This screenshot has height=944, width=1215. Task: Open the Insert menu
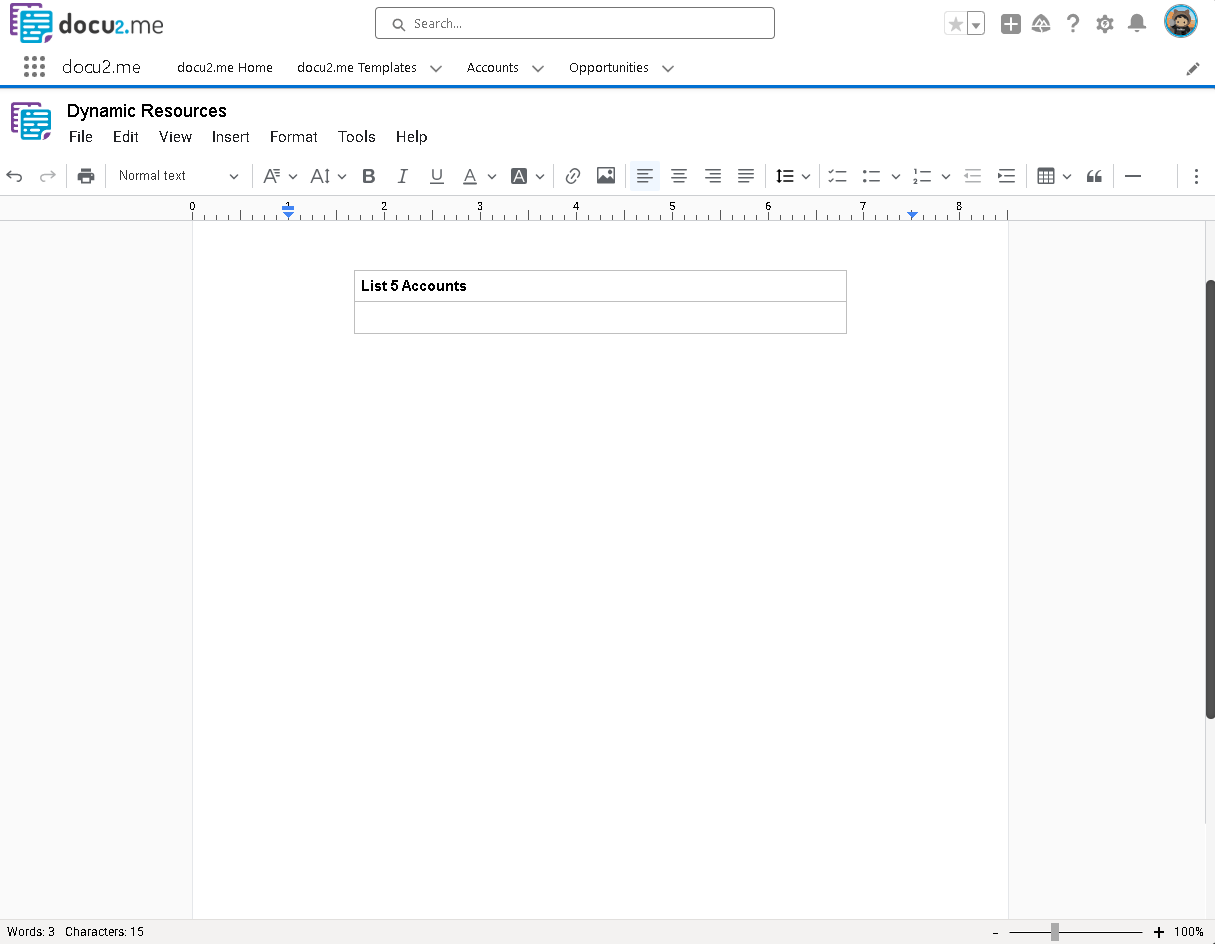coord(231,137)
